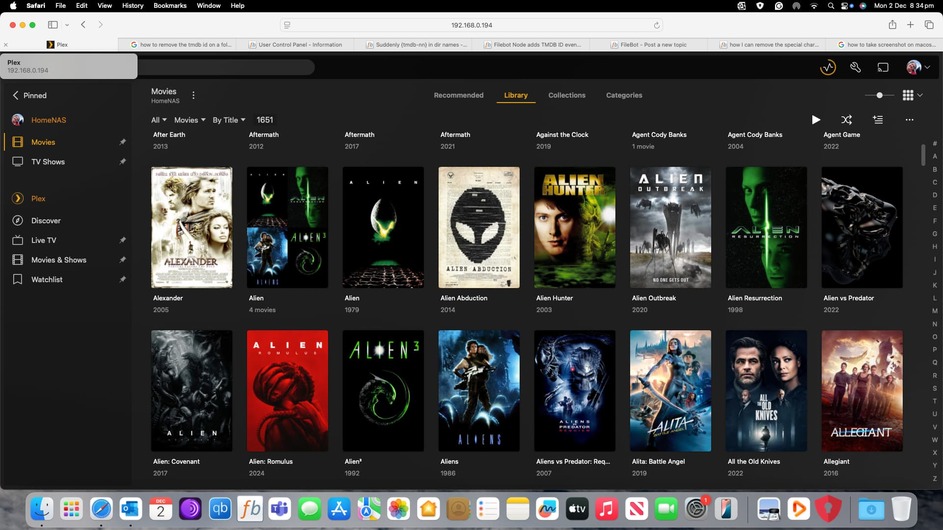Switch to User Control Panel tab
Image resolution: width=943 pixels, height=530 pixels.
click(x=295, y=45)
